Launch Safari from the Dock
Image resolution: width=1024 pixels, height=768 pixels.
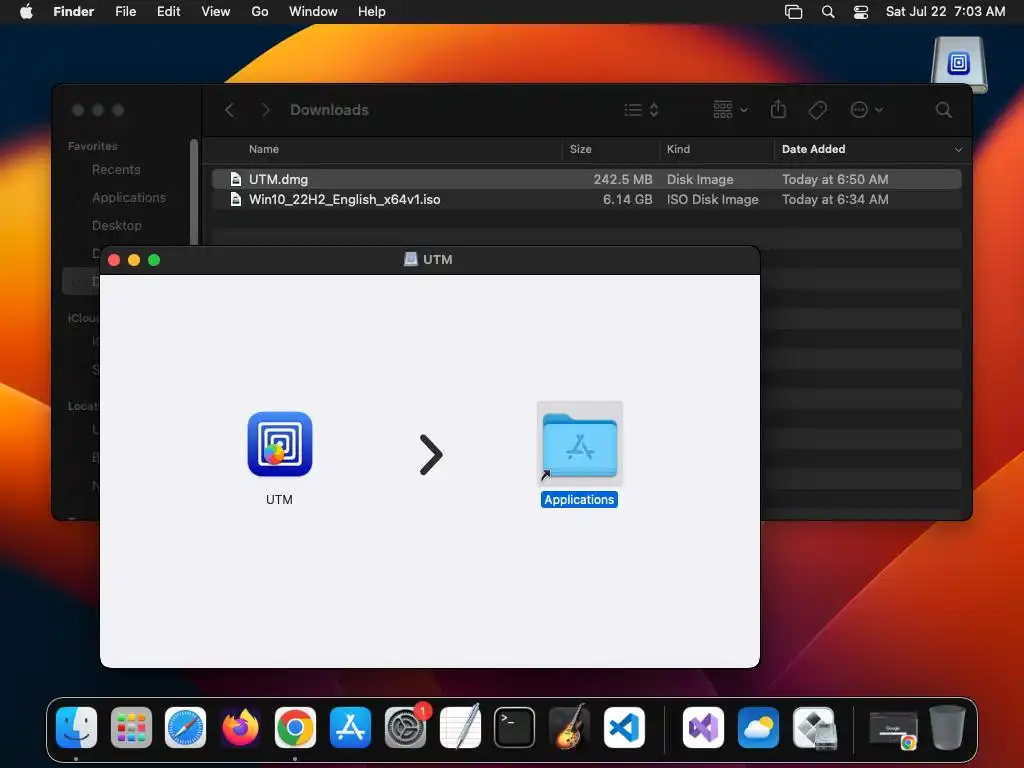click(x=185, y=728)
